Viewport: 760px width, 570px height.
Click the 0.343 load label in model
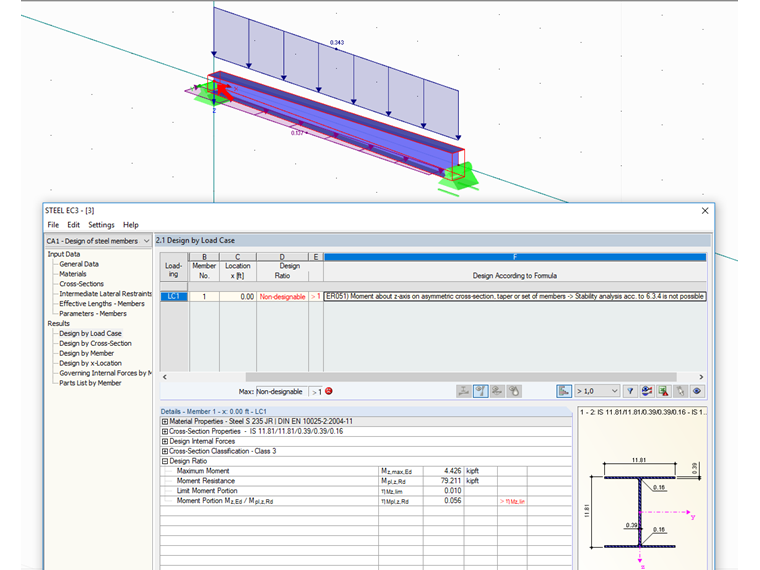coord(337,43)
